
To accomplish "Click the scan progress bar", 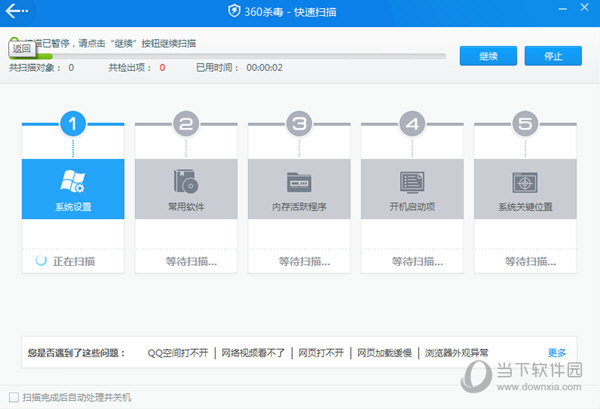I will (x=228, y=56).
